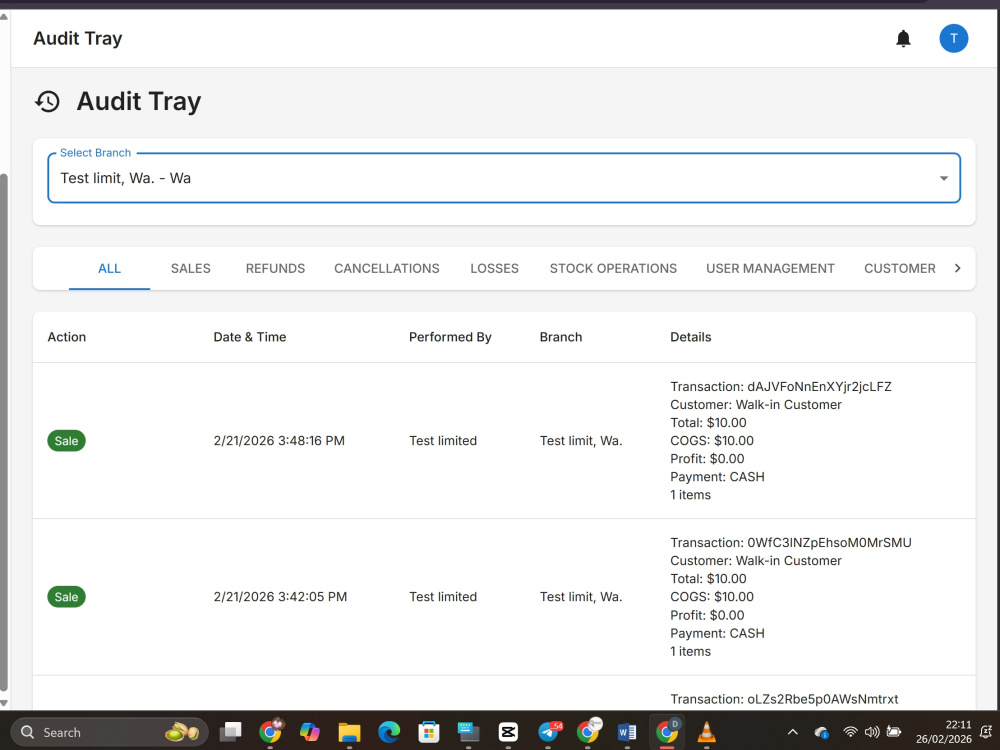Switch to the ALL tab
Viewport: 1000px width, 750px height.
pos(109,268)
